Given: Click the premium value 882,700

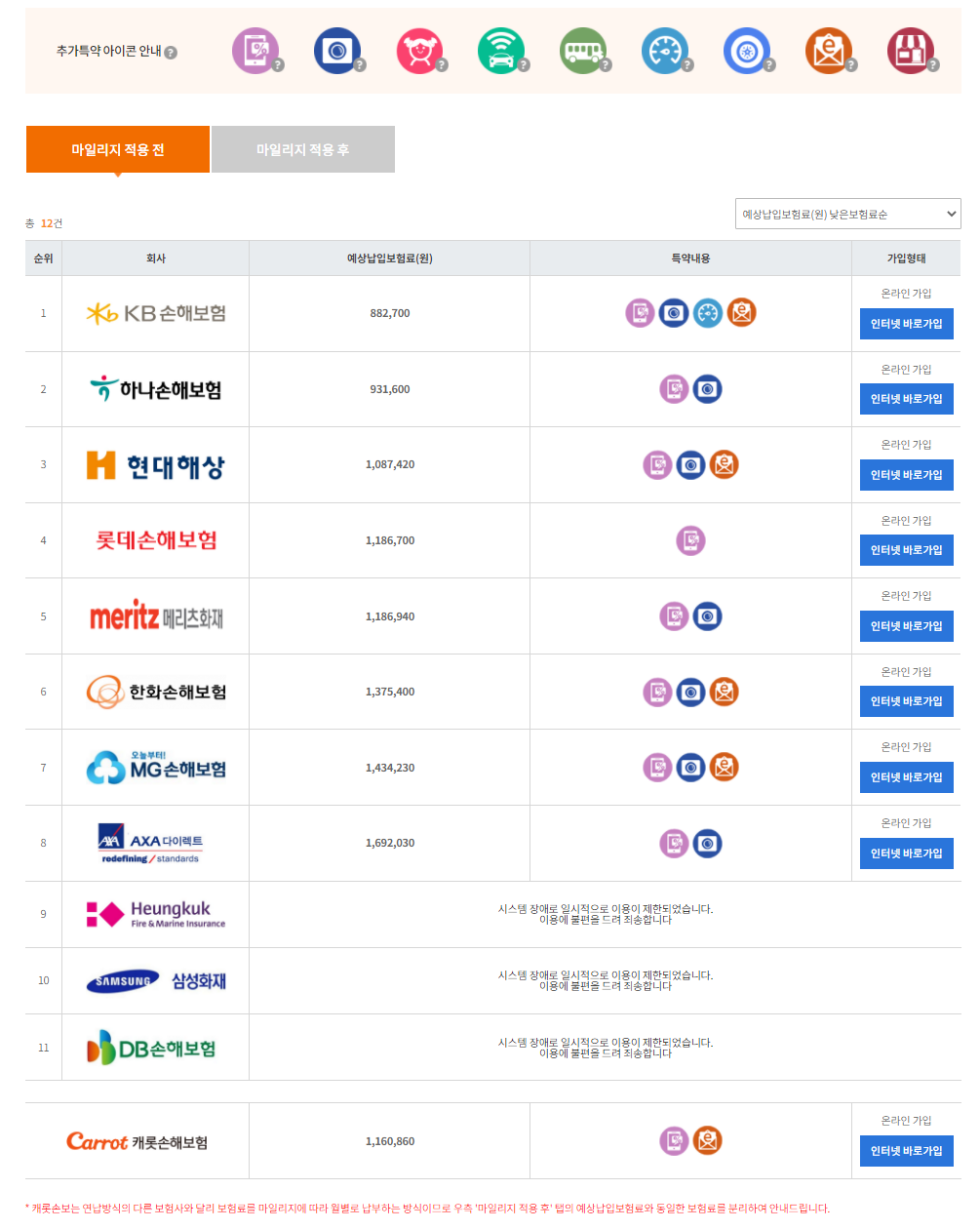Looking at the screenshot, I should 390,313.
